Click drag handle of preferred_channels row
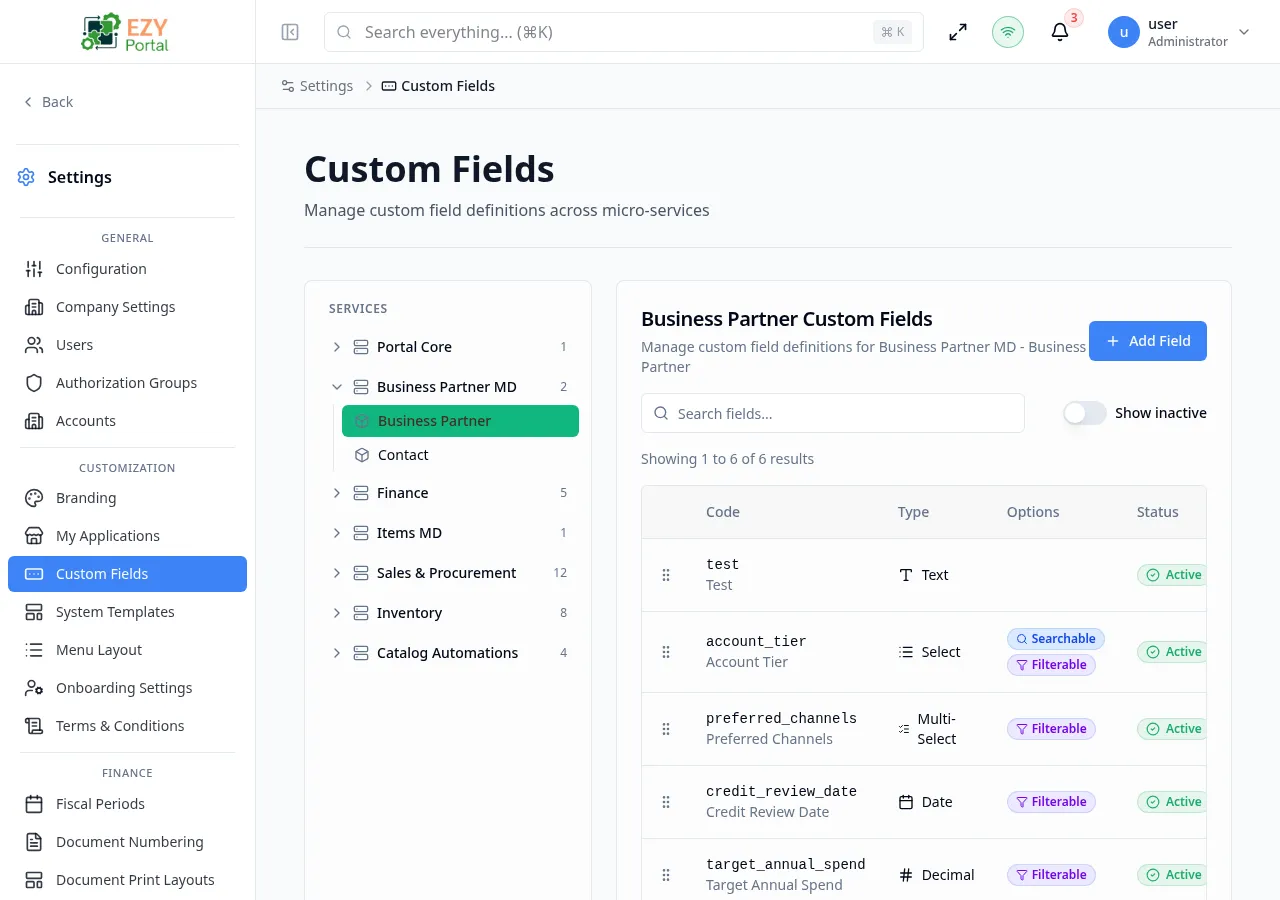1280x900 pixels. [666, 729]
